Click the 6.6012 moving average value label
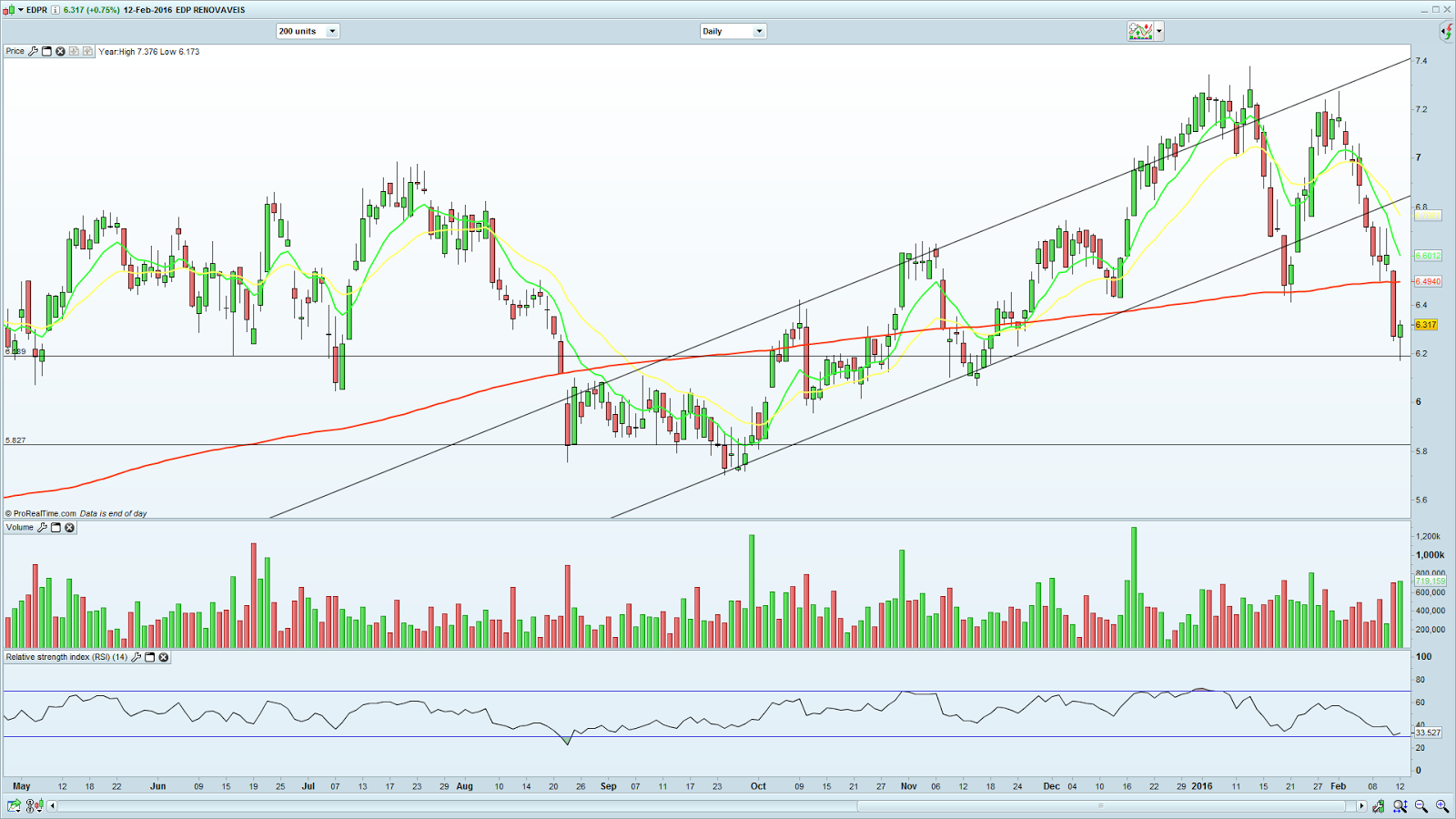 click(x=1428, y=256)
